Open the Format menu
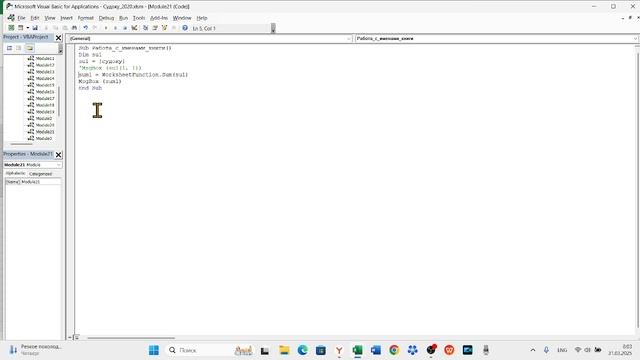The width and height of the screenshot is (640, 360). [86, 18]
